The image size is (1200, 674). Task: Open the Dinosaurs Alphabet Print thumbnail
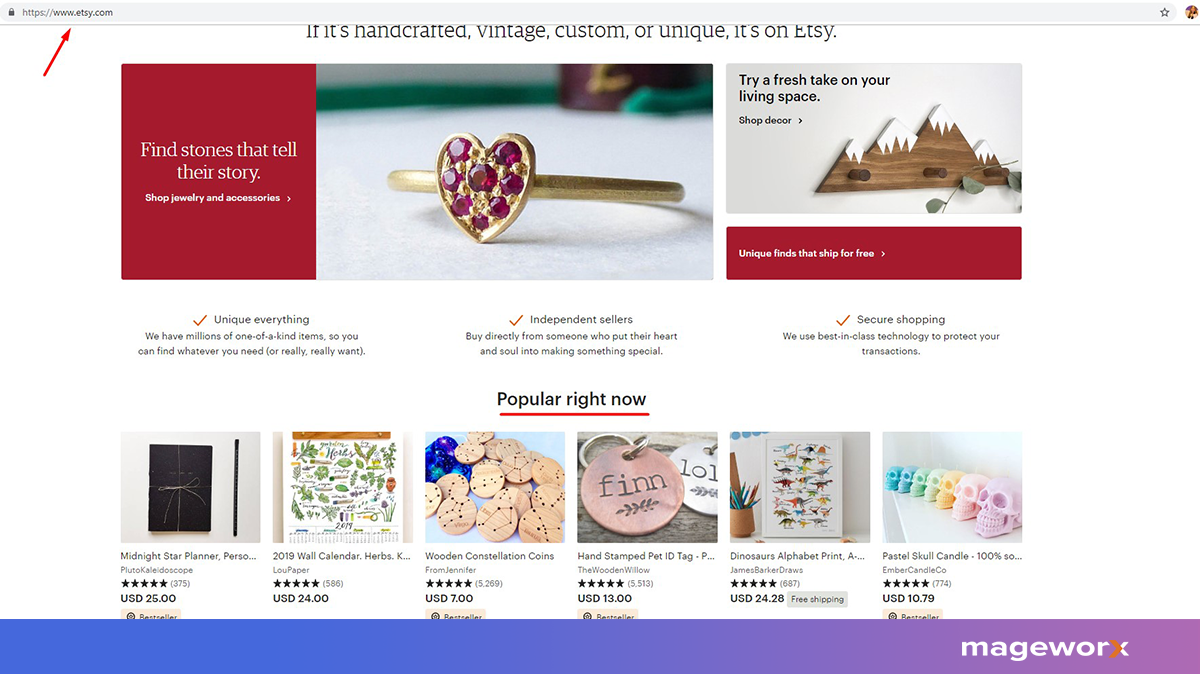(x=800, y=487)
